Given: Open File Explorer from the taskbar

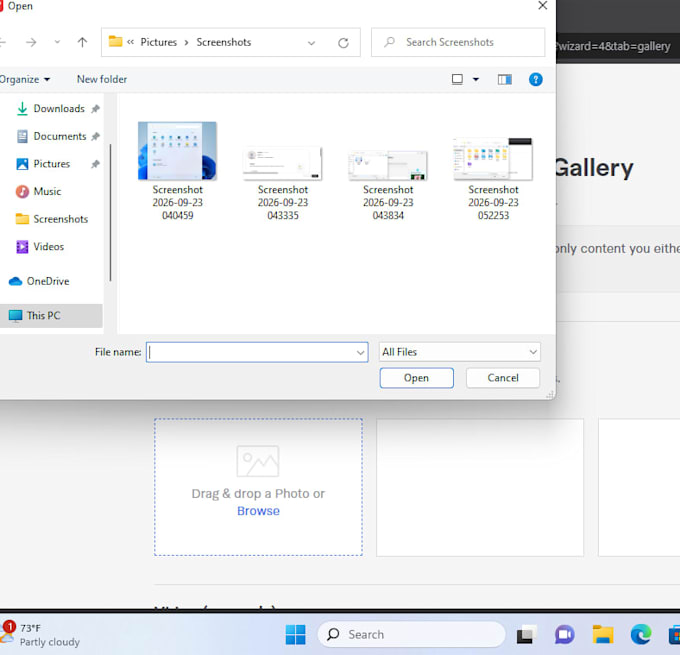Looking at the screenshot, I should point(603,635).
